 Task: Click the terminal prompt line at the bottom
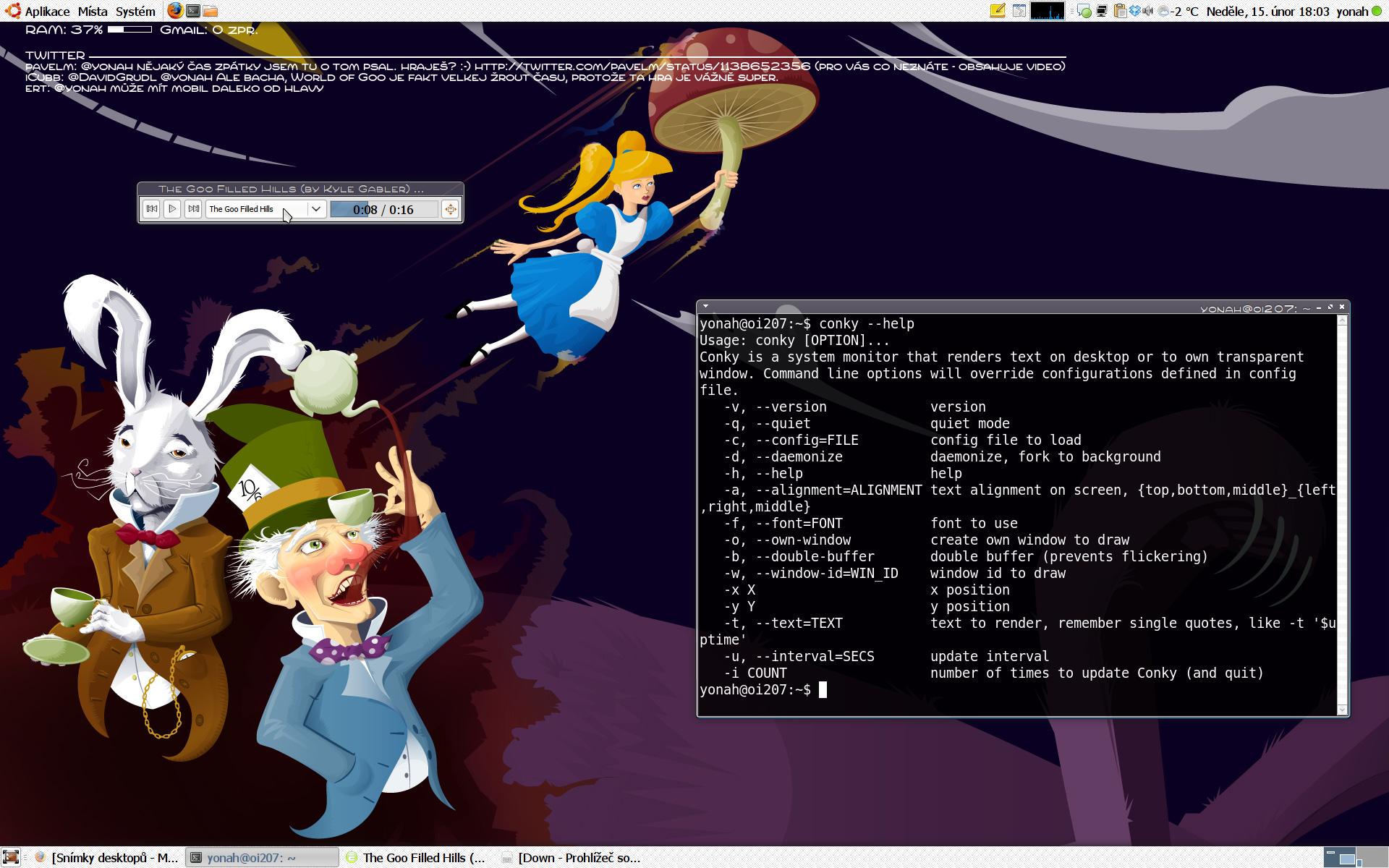[763, 690]
